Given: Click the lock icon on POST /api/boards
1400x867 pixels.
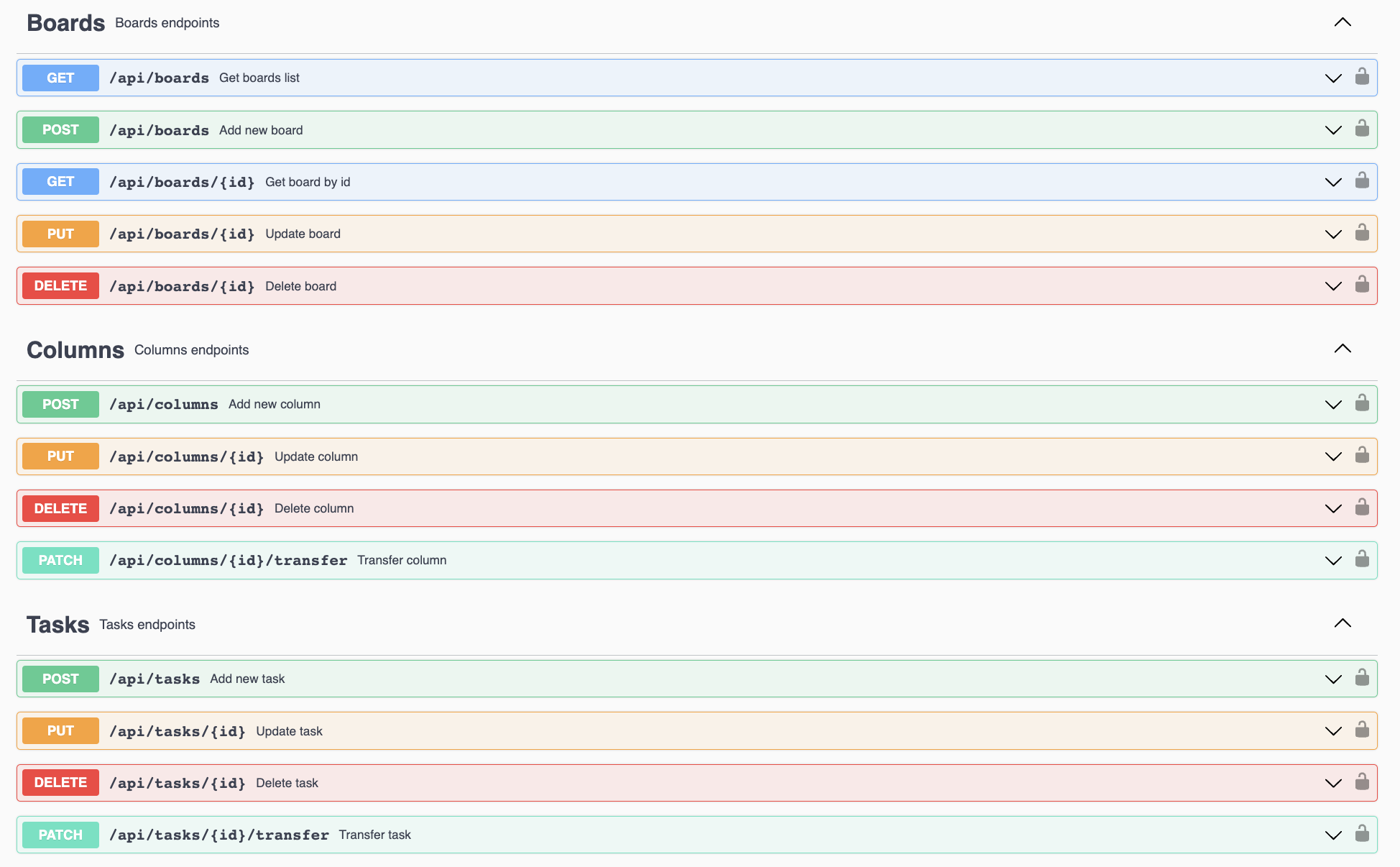Looking at the screenshot, I should click(1362, 128).
